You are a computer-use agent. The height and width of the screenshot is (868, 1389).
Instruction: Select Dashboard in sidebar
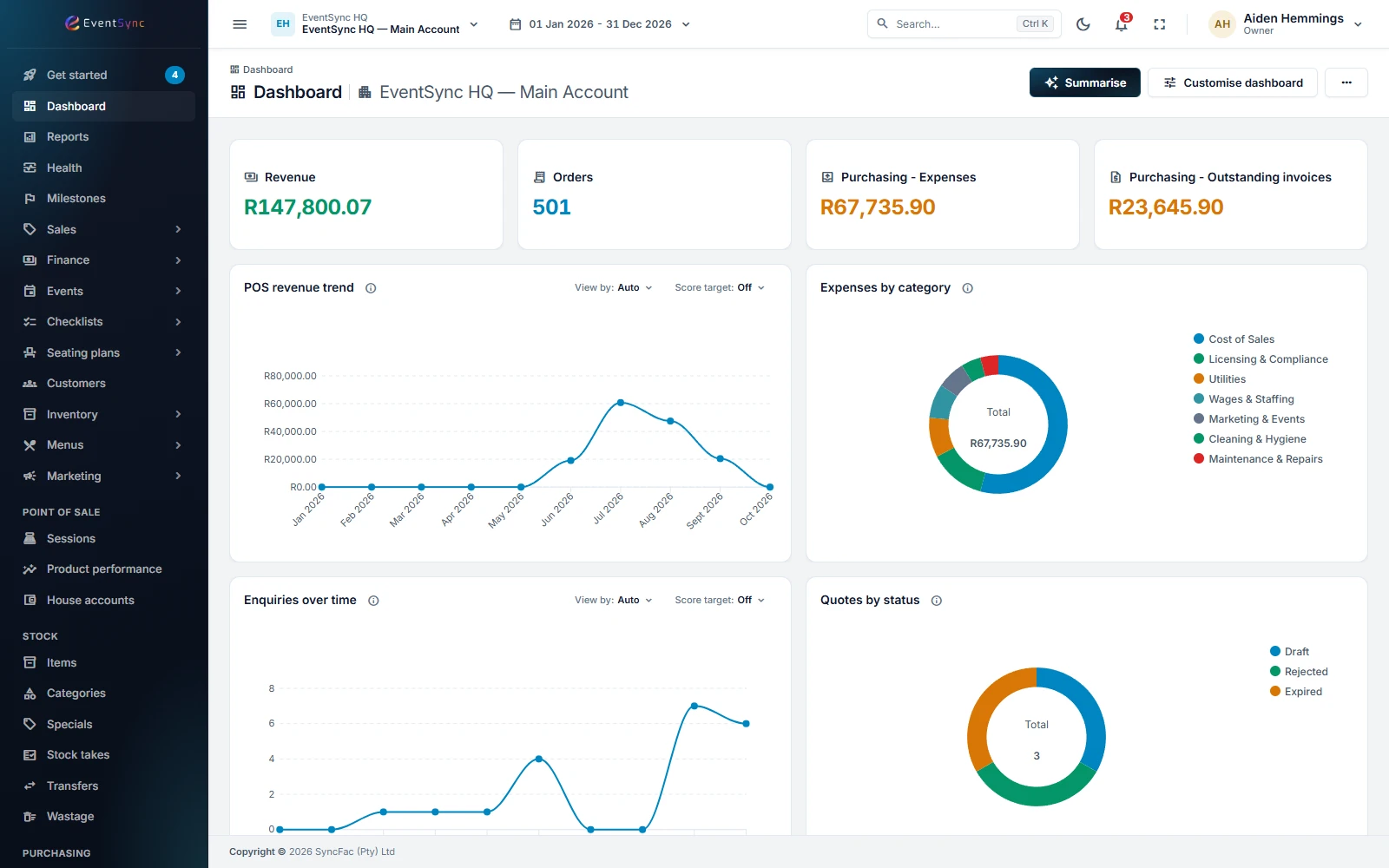pyautogui.click(x=103, y=106)
